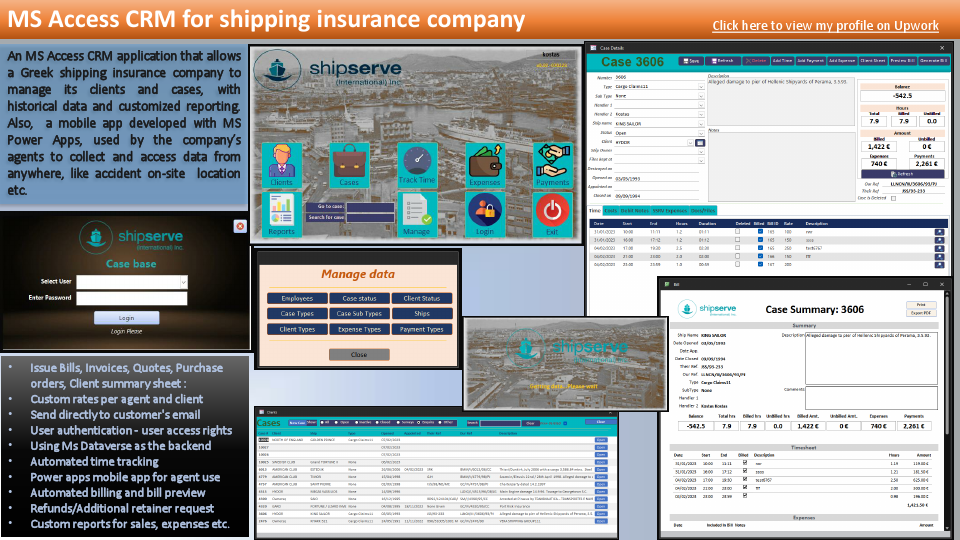Expand the Status dropdown
The image size is (960, 540).
tap(701, 133)
